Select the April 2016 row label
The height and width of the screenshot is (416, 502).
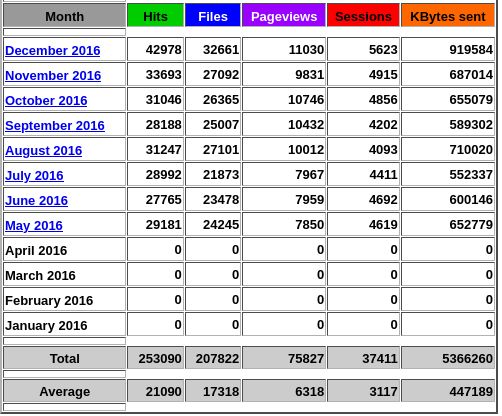(36, 250)
